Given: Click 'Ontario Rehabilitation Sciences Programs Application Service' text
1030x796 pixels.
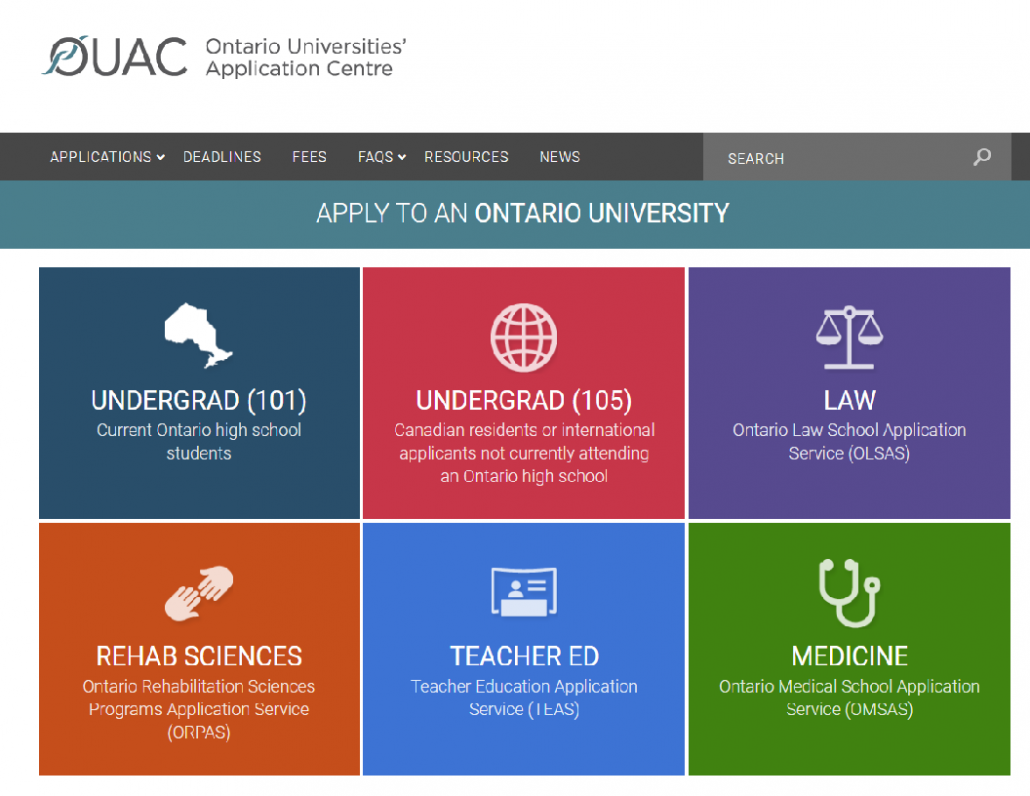Looking at the screenshot, I should click(198, 697).
